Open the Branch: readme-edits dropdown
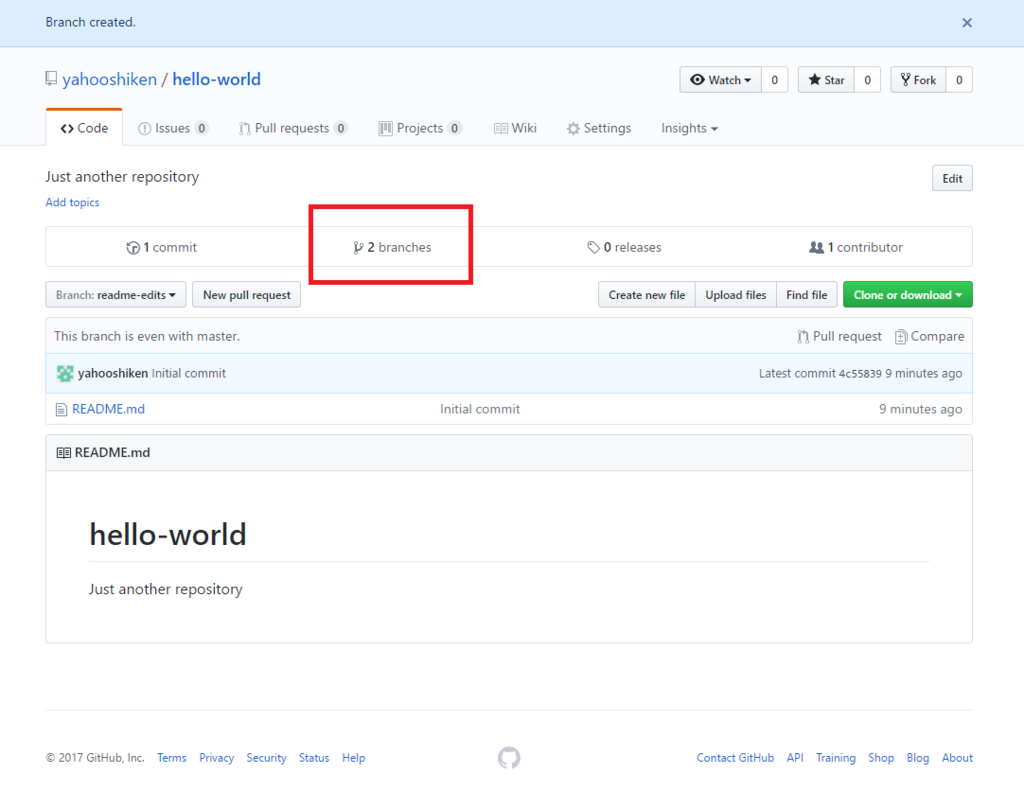This screenshot has height=791, width=1024. click(116, 295)
